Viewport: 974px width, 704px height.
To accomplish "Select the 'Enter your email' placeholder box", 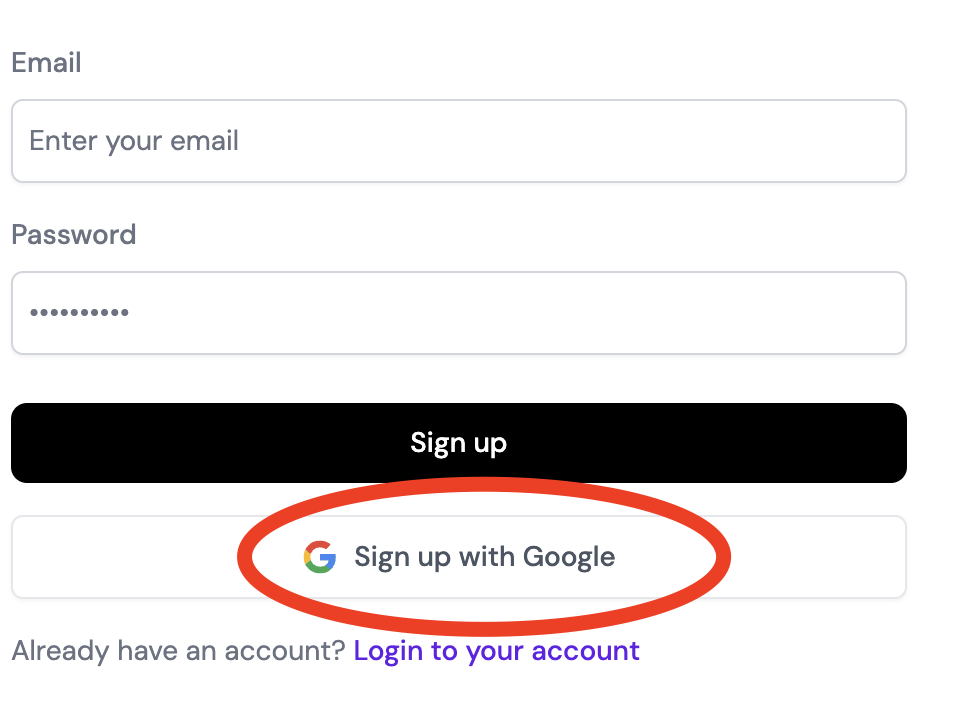I will [134, 141].
